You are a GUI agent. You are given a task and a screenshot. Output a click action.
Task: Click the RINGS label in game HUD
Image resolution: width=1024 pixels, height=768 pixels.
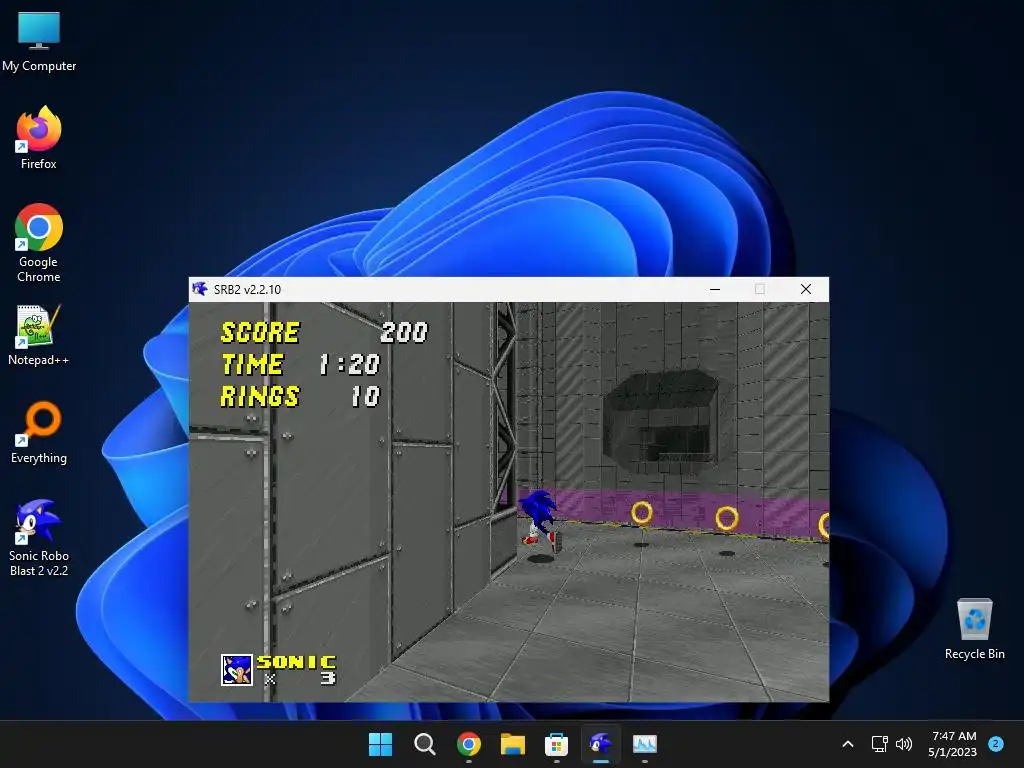click(260, 396)
